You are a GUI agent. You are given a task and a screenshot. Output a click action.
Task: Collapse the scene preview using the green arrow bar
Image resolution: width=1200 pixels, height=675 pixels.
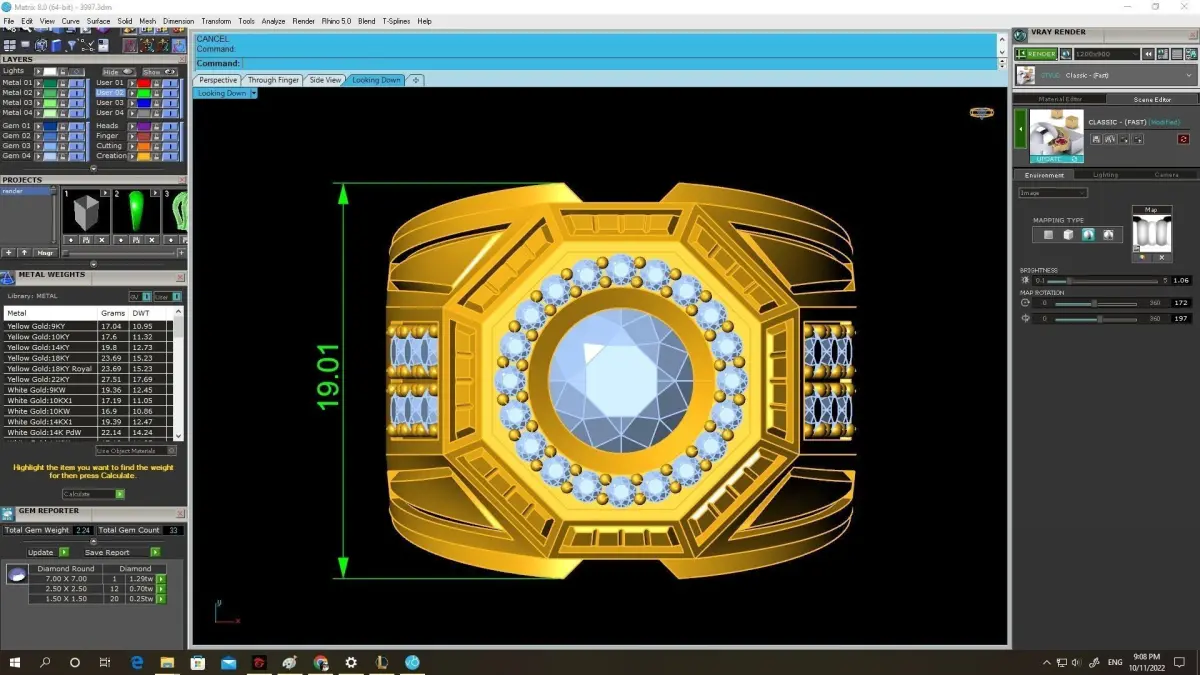click(x=1021, y=130)
